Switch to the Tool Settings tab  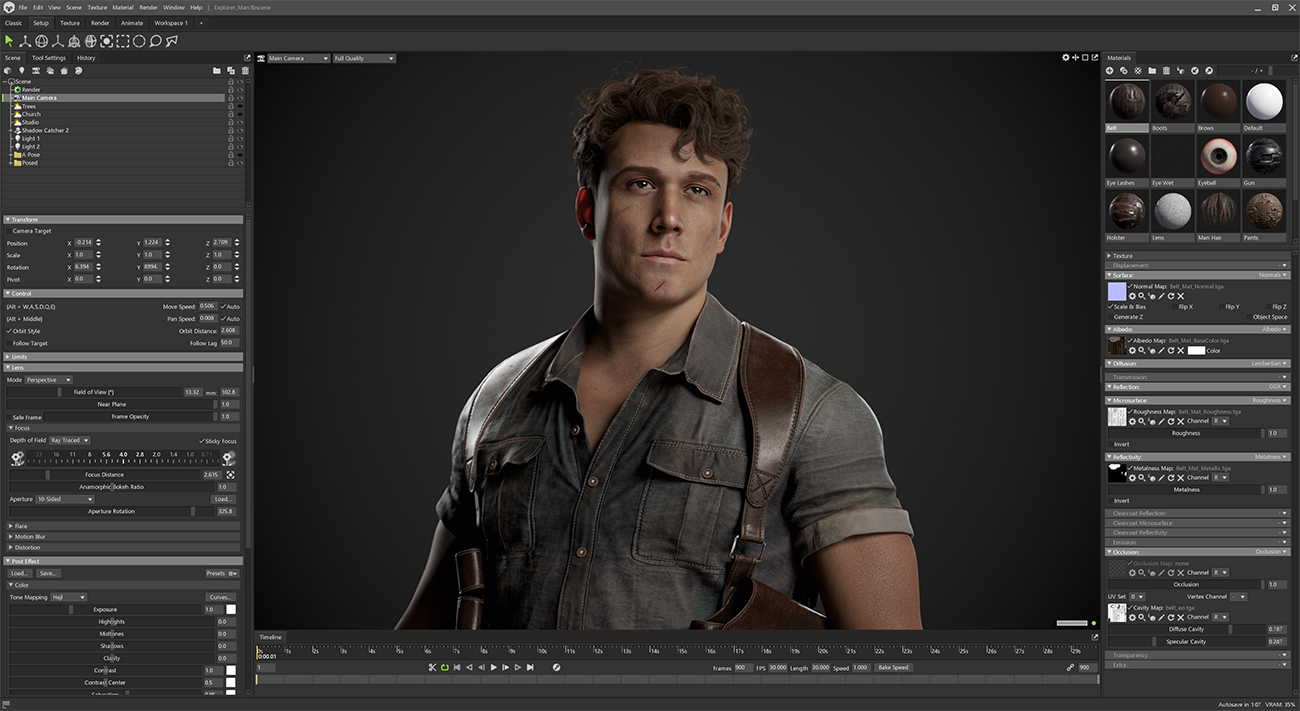pos(49,58)
